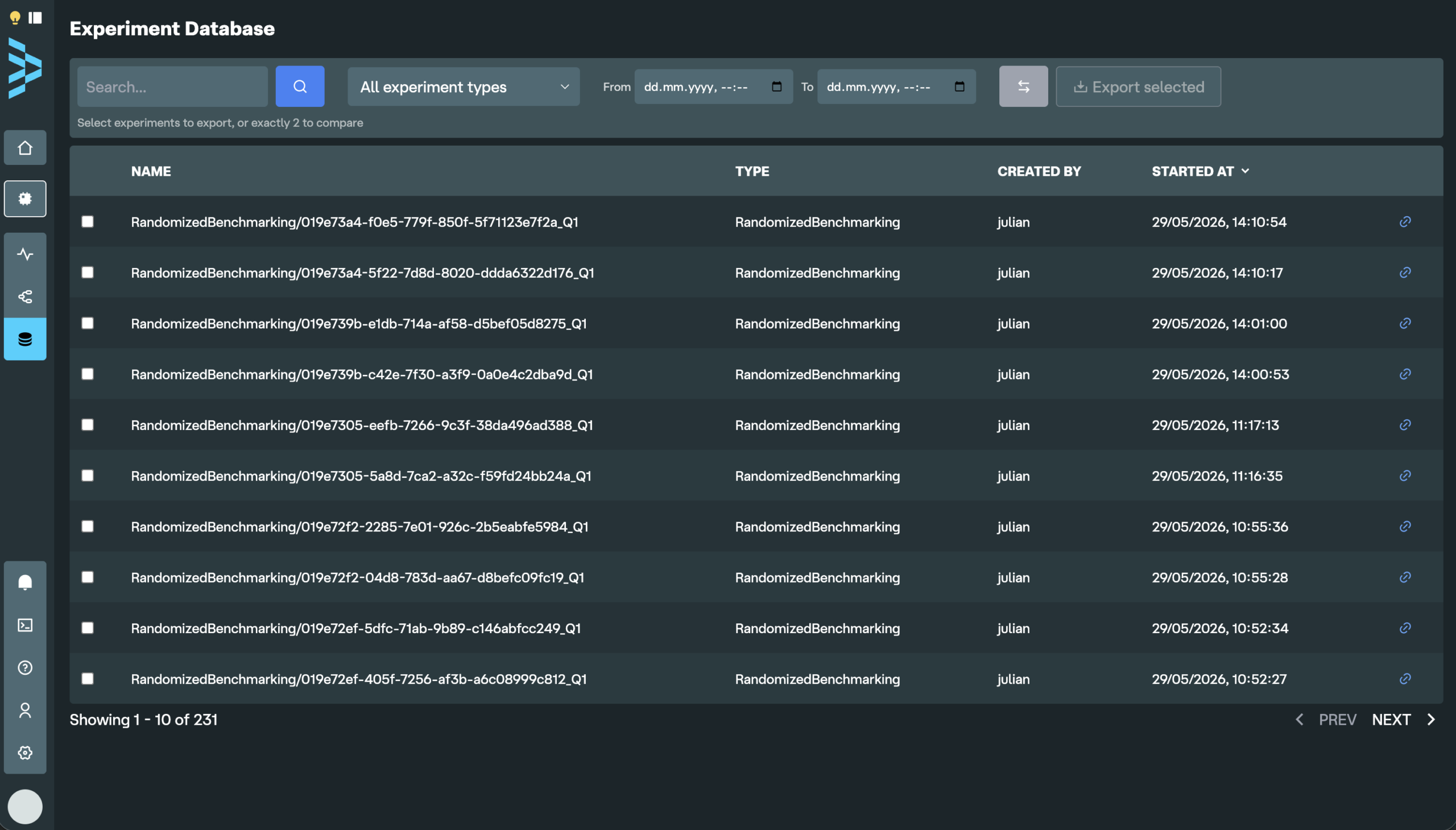Viewport: 1456px width, 830px height.
Task: Click the NAME column header
Action: point(151,172)
